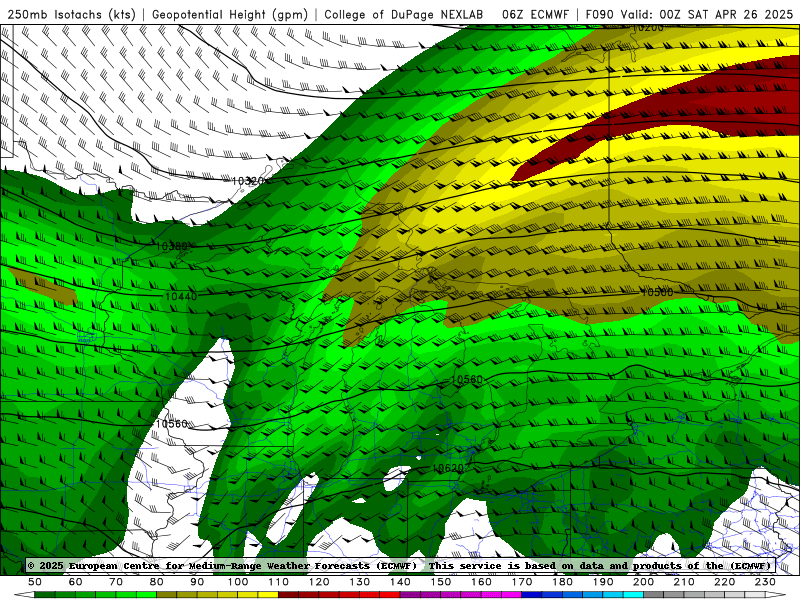The width and height of the screenshot is (800, 600).
Task: Pick the dark red swatch right of the 110 label
Action: pyautogui.click(x=288, y=595)
